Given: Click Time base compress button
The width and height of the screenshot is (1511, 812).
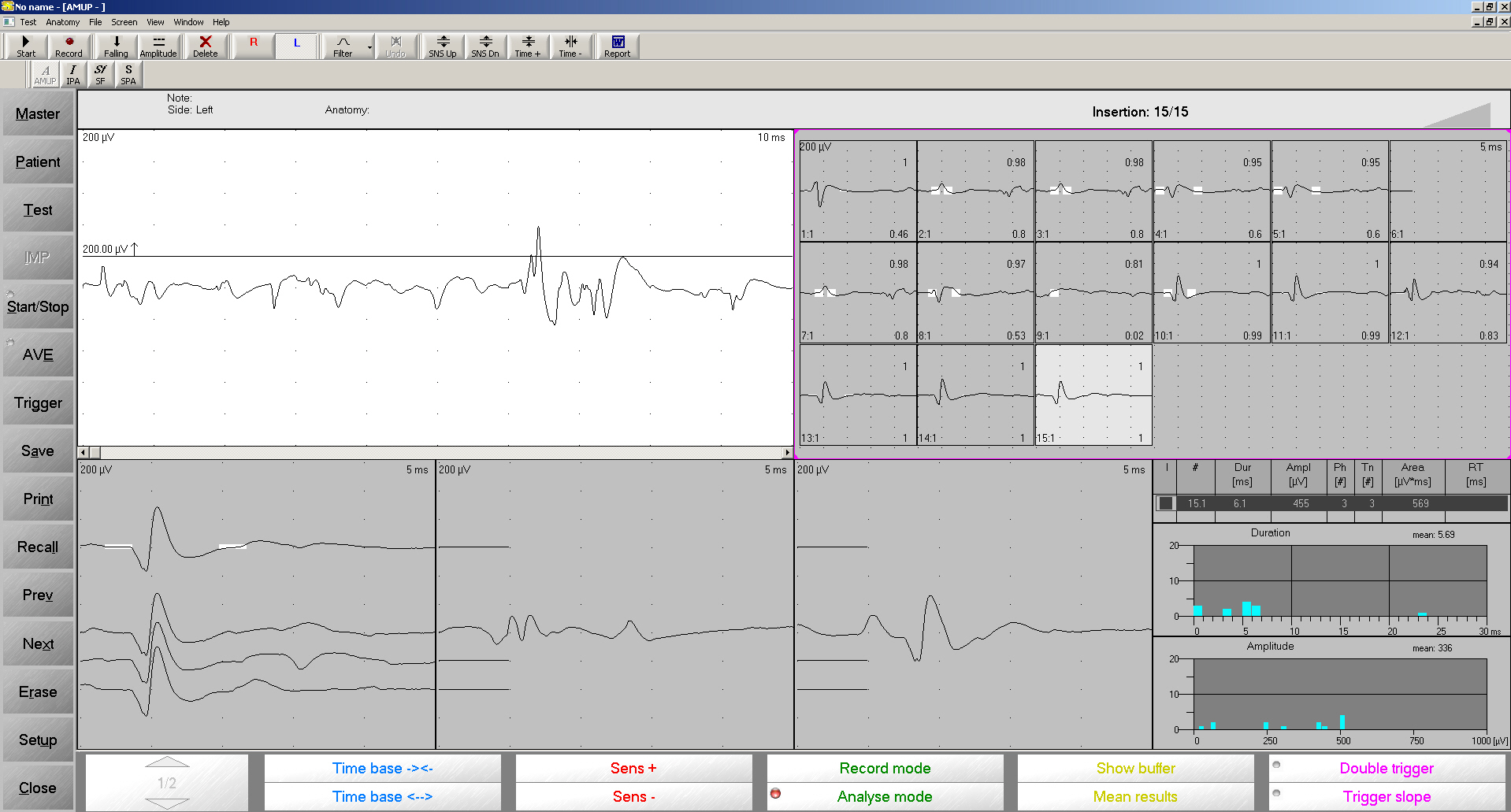Looking at the screenshot, I should [x=382, y=769].
